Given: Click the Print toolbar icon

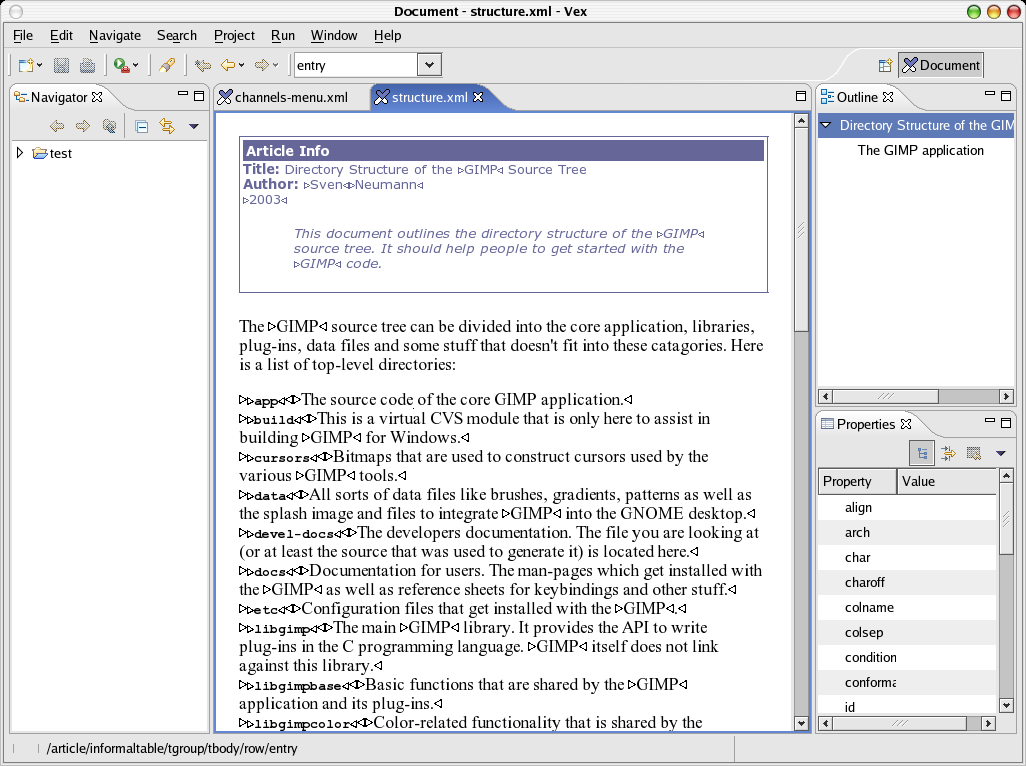Looking at the screenshot, I should click(x=87, y=65).
